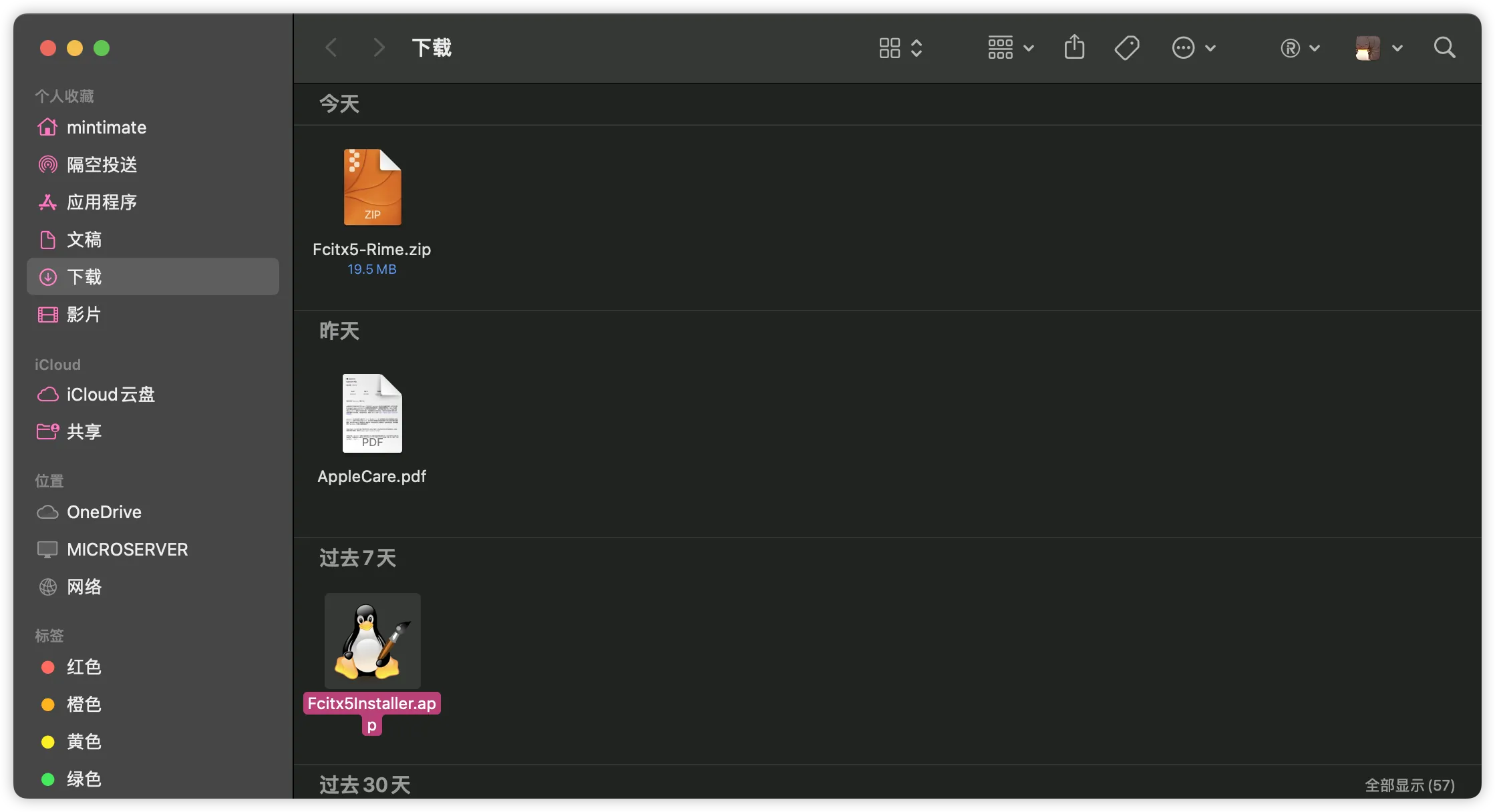Click the film strip icon beside 影片

pyautogui.click(x=47, y=315)
